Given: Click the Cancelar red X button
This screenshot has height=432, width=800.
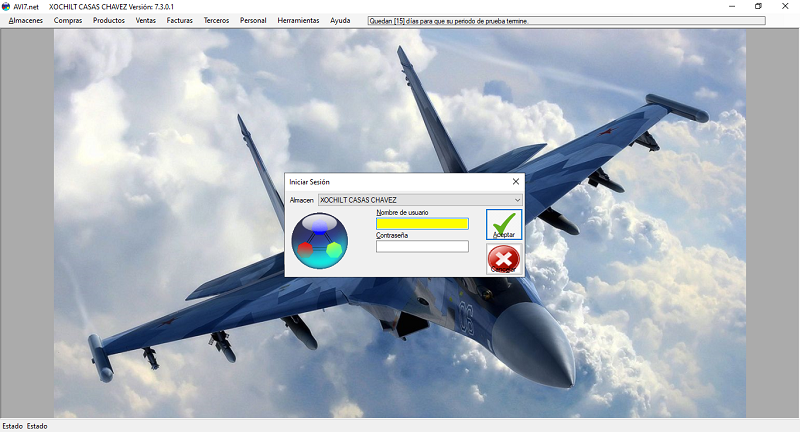Looking at the screenshot, I should coord(504,259).
